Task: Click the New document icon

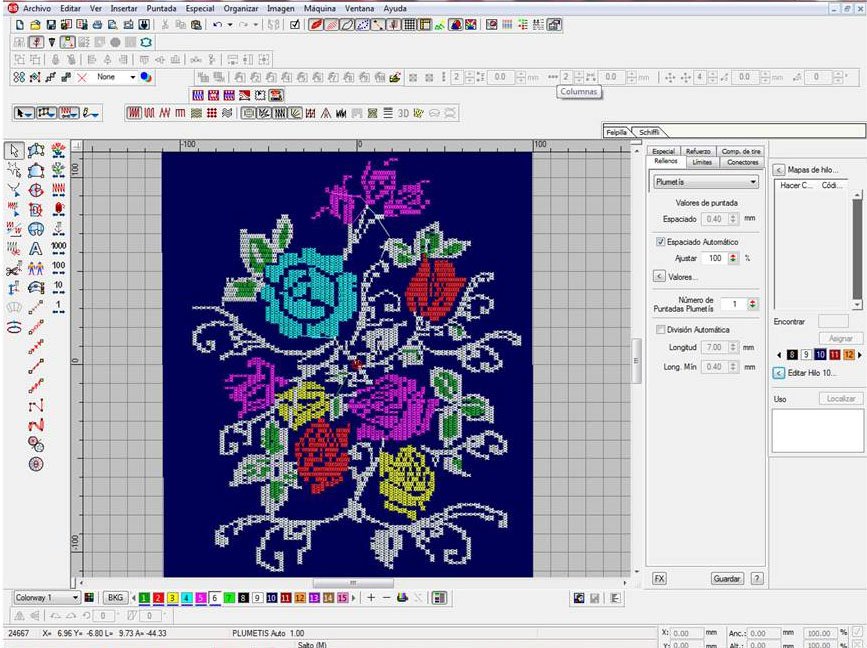Action: click(20, 25)
